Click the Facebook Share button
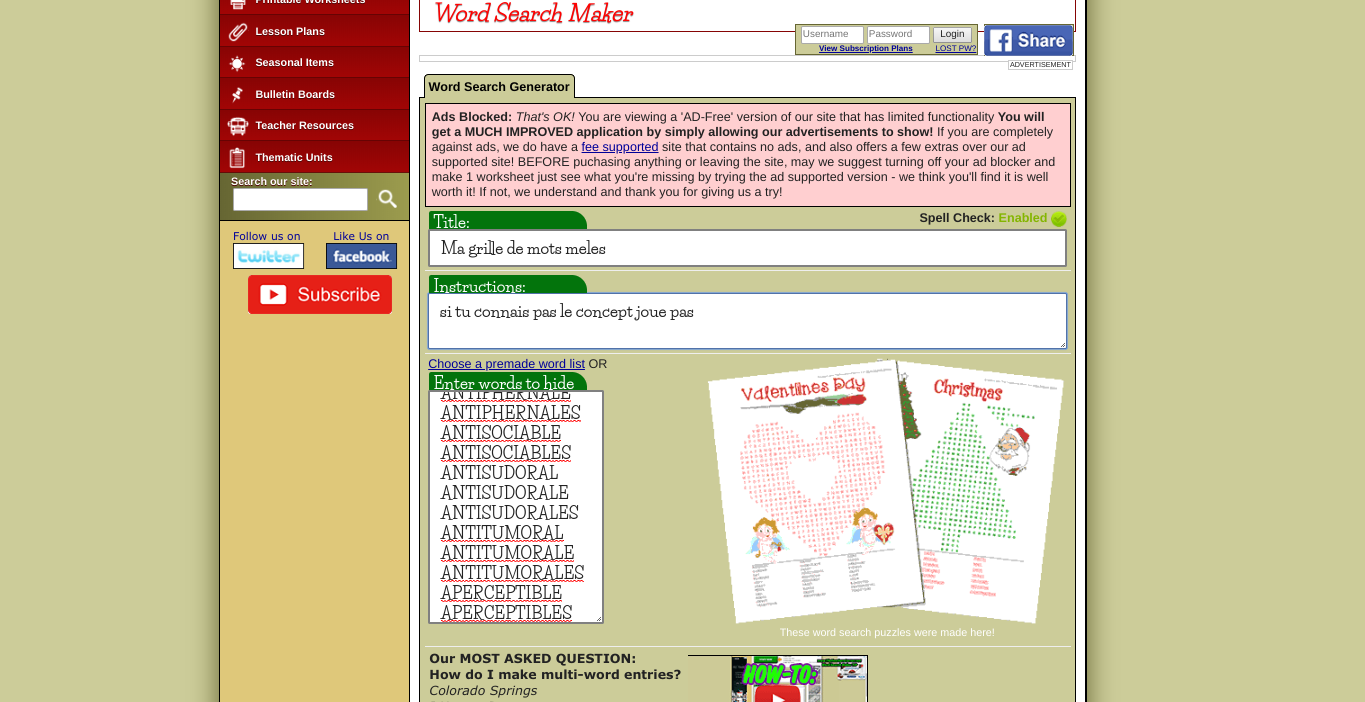1365x702 pixels. (x=1028, y=40)
